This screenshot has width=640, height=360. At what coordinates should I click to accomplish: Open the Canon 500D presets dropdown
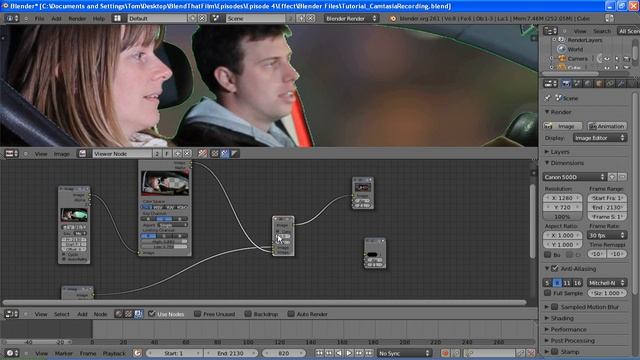point(574,177)
